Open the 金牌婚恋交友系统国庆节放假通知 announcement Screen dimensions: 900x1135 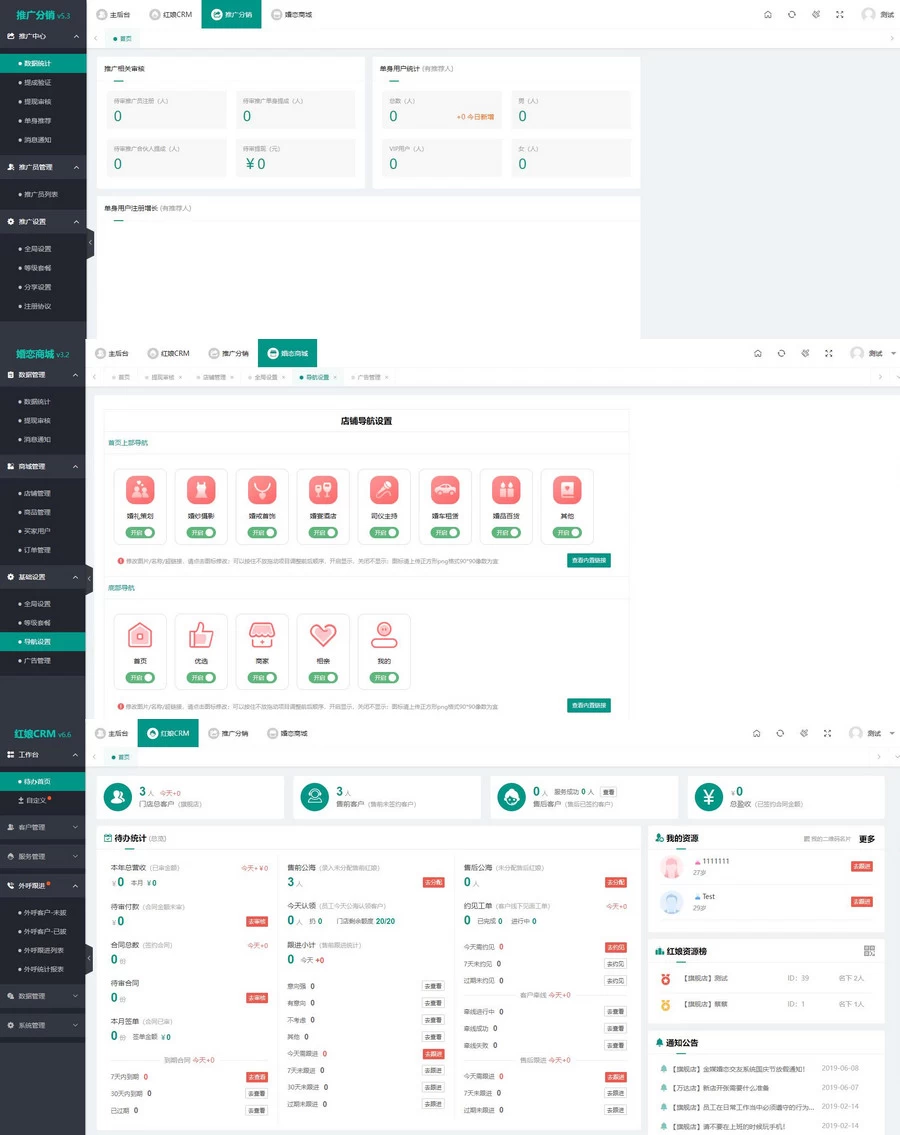(x=738, y=1069)
